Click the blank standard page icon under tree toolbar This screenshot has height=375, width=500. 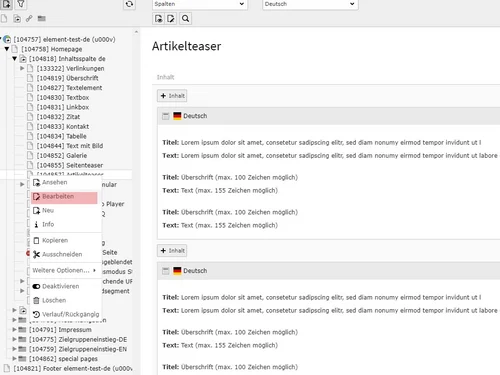point(4,19)
